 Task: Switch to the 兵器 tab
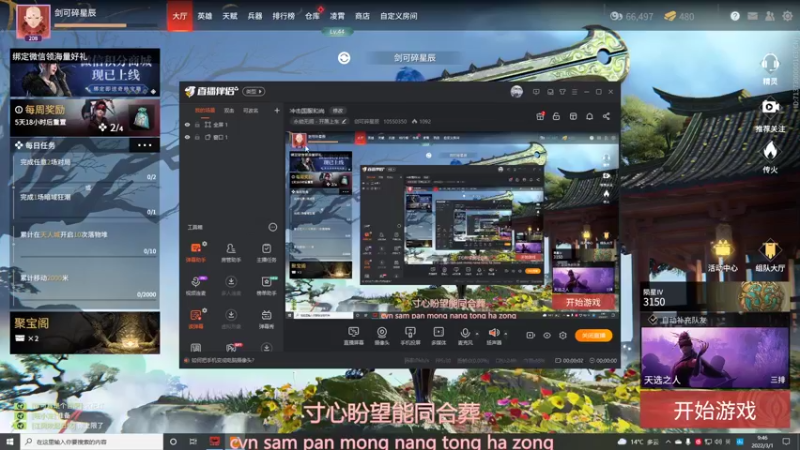tap(255, 16)
